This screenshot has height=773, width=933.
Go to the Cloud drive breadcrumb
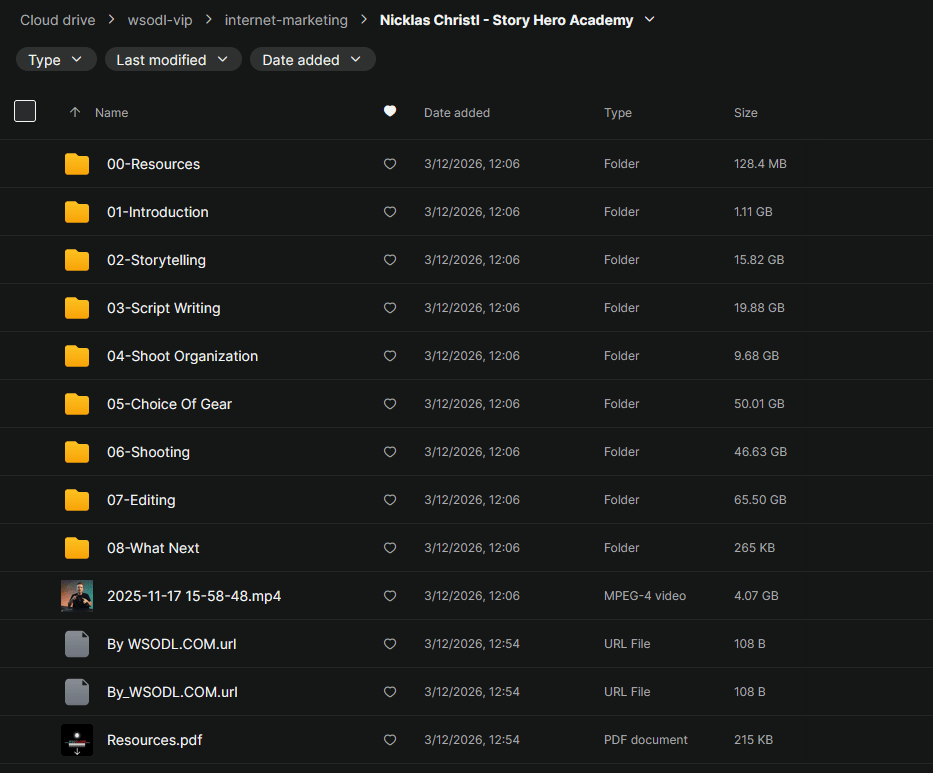point(58,20)
